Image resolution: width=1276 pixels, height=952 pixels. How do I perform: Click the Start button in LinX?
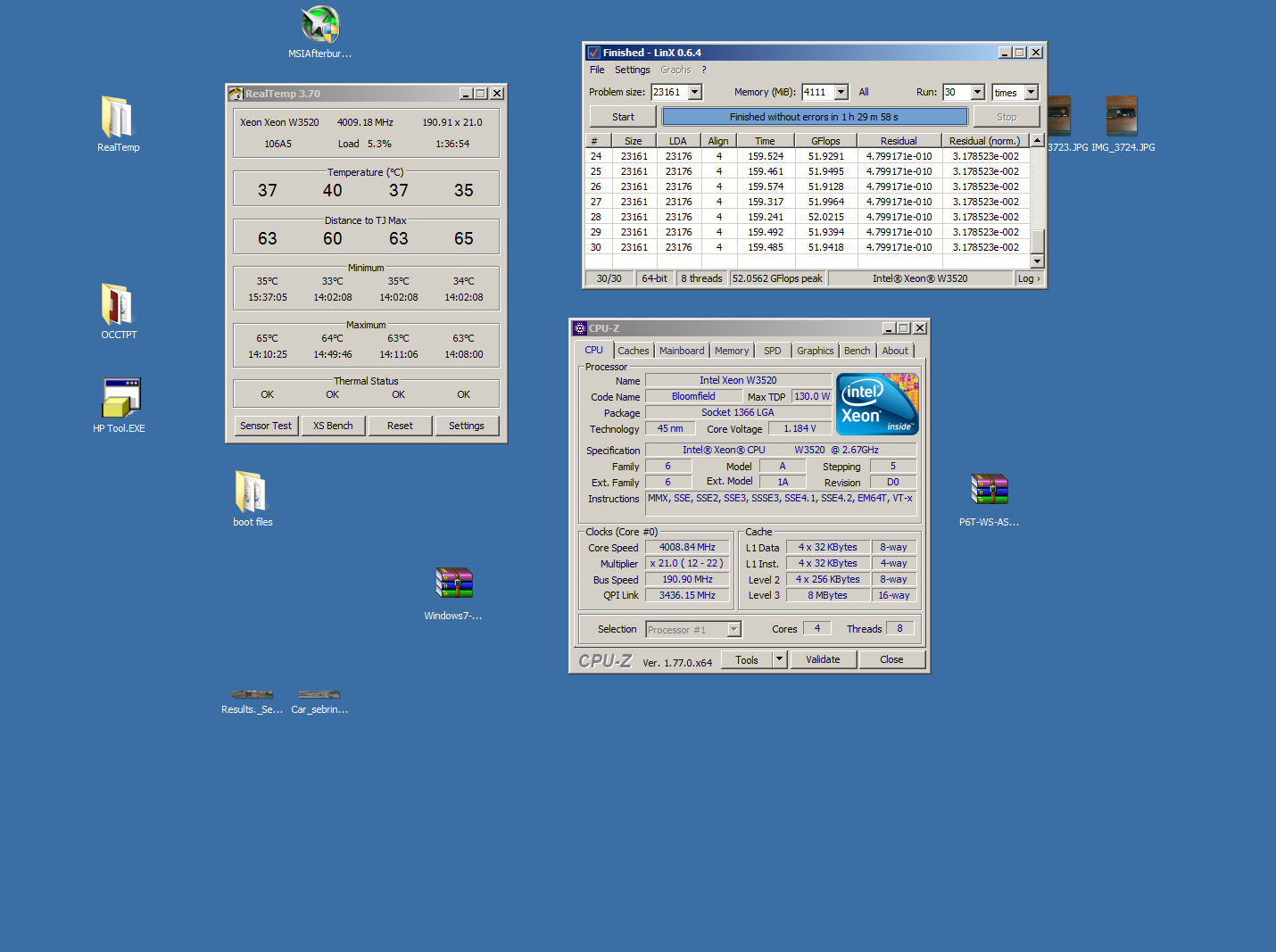click(x=623, y=117)
